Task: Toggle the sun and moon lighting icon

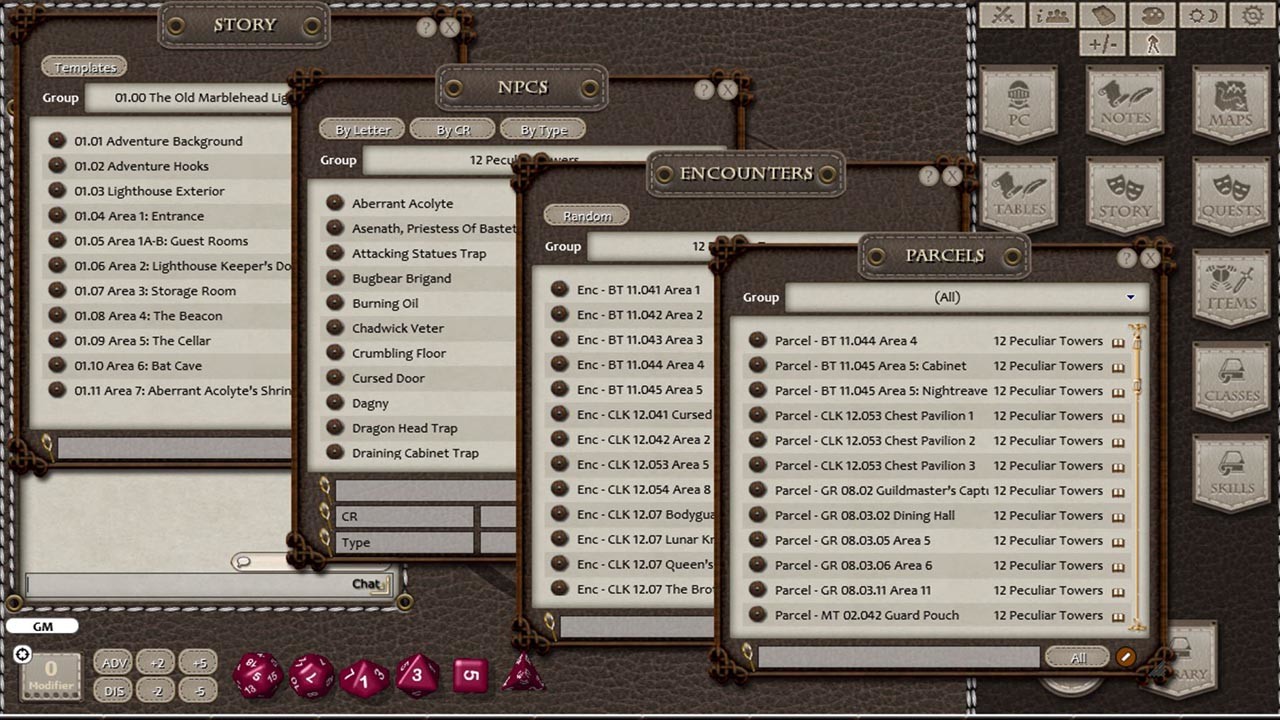Action: point(1201,15)
